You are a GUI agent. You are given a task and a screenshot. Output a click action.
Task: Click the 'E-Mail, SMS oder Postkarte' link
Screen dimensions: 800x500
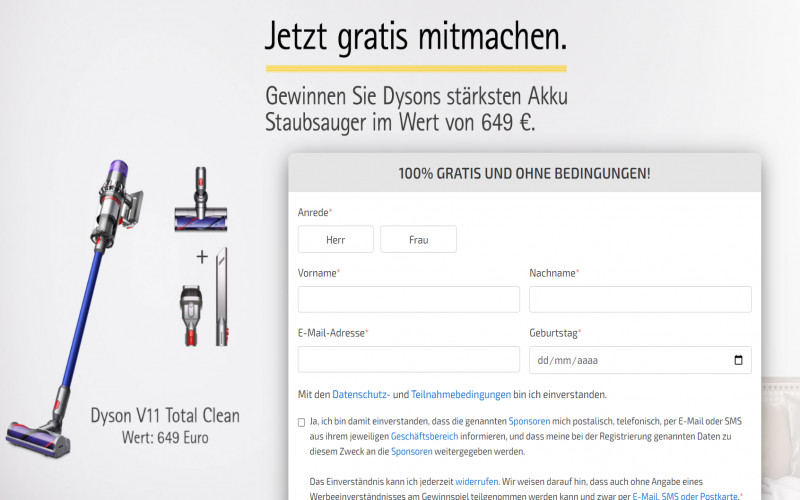coord(685,496)
